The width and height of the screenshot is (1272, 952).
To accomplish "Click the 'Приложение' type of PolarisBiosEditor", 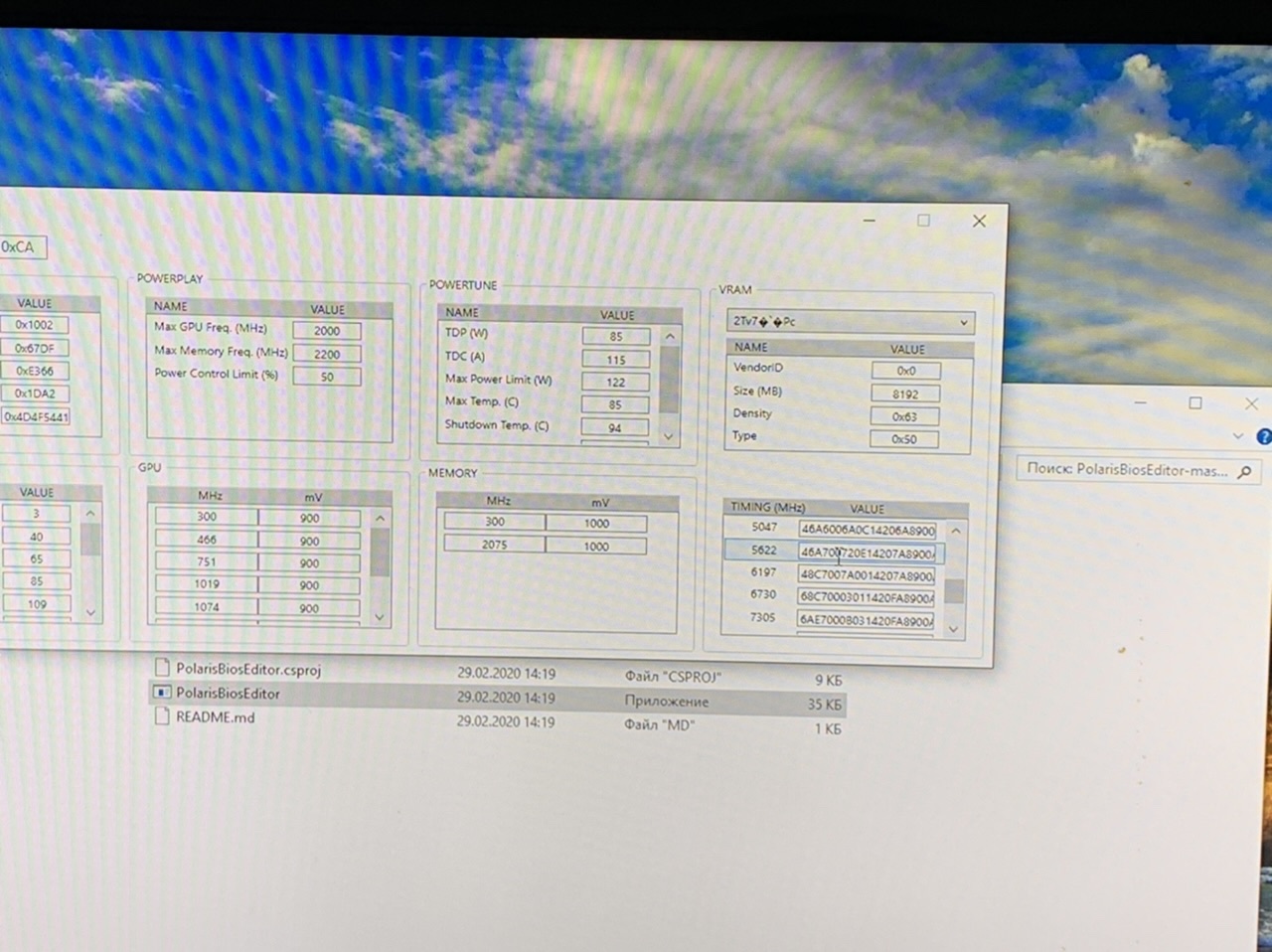I will (x=666, y=702).
